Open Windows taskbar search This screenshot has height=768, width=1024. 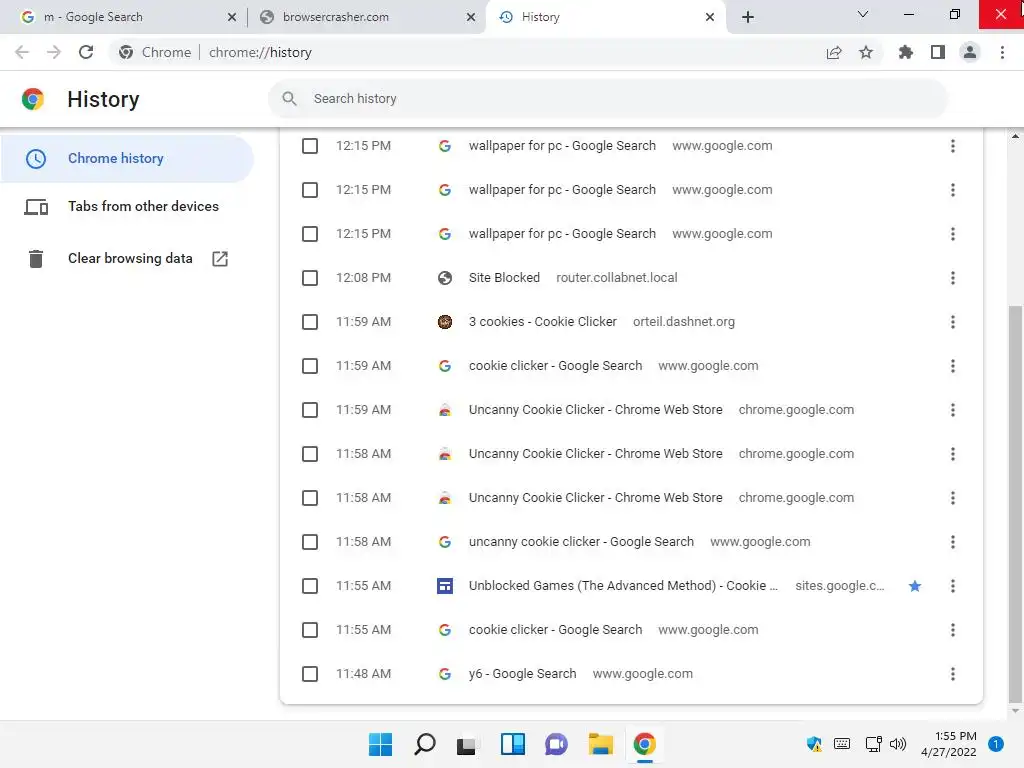424,744
